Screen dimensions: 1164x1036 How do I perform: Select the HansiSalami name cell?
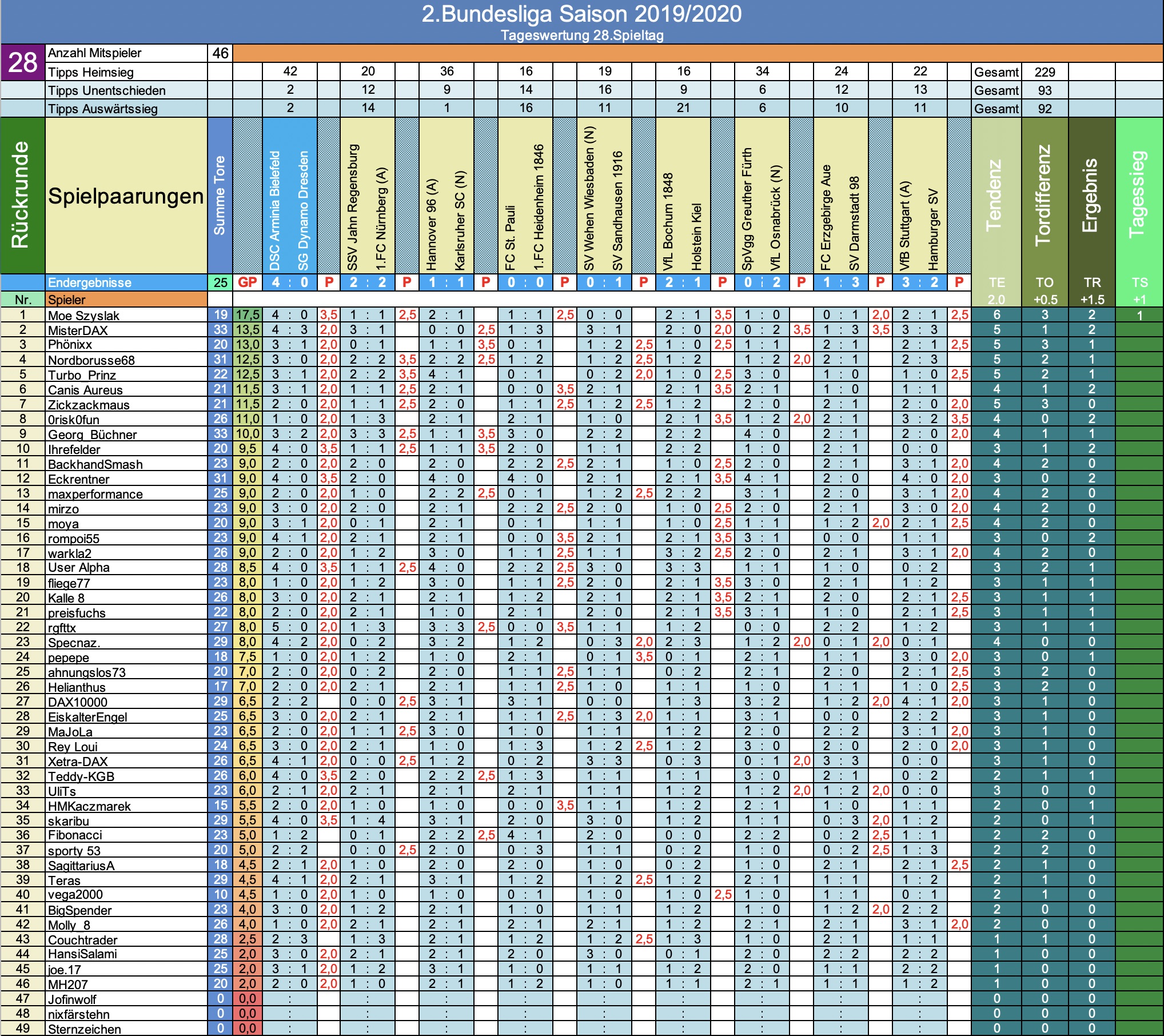(x=126, y=954)
